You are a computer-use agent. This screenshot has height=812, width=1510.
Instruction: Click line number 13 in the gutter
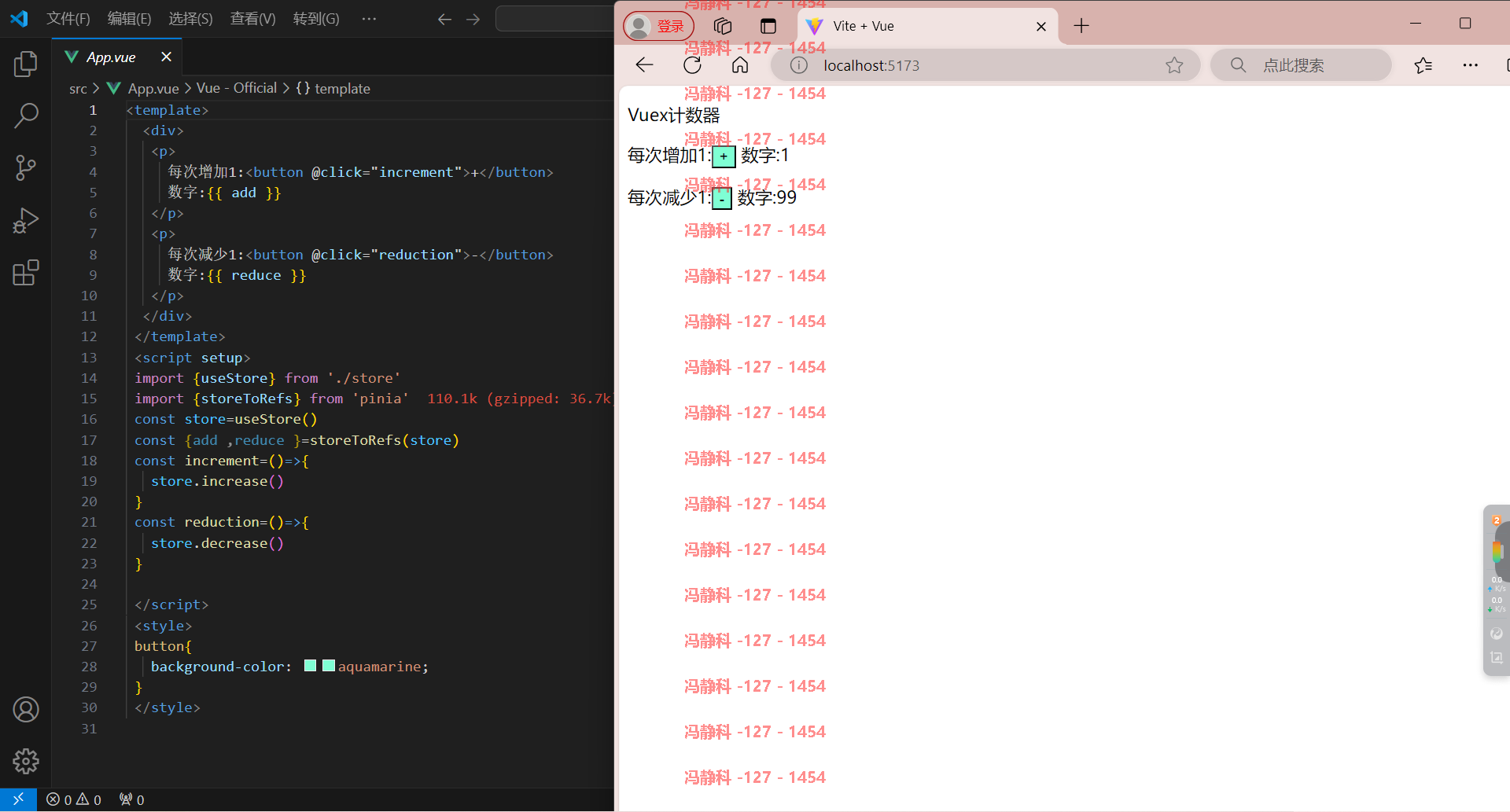pyautogui.click(x=90, y=358)
